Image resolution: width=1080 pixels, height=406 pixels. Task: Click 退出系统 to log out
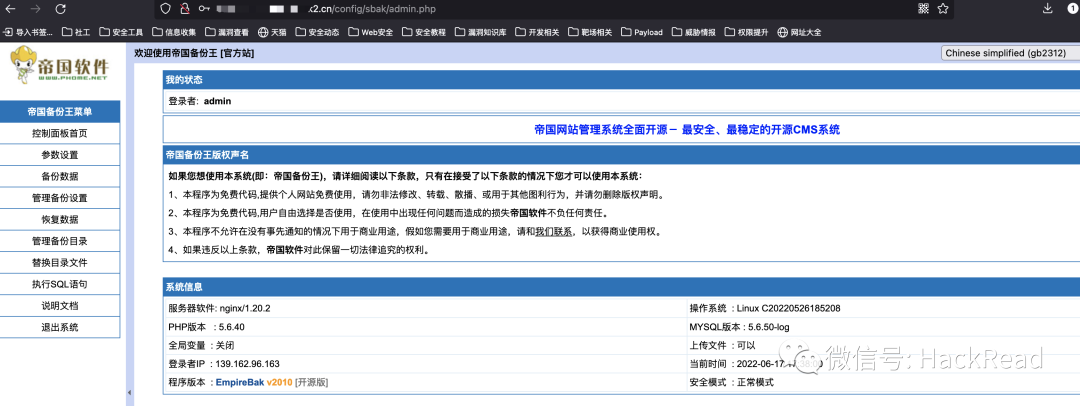[60, 327]
